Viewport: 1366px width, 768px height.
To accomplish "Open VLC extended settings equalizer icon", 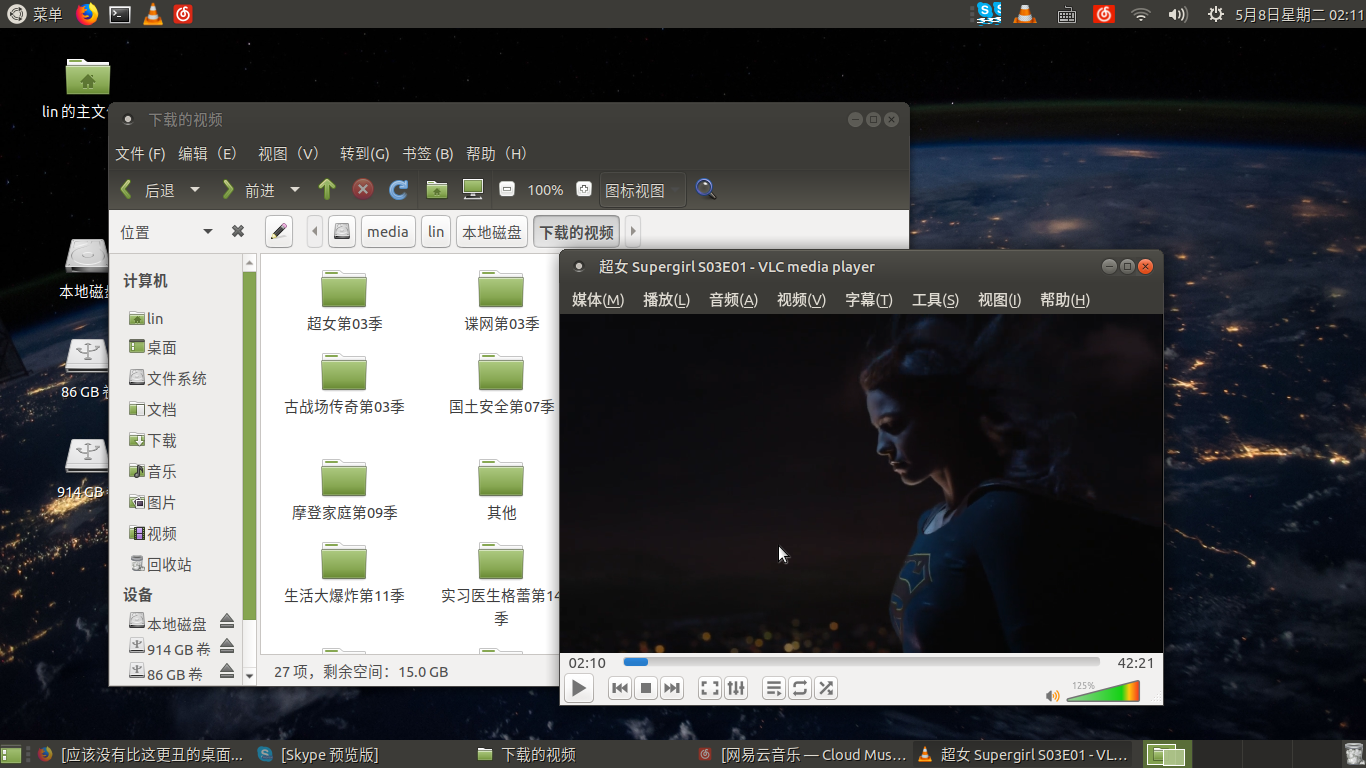I will coord(736,688).
